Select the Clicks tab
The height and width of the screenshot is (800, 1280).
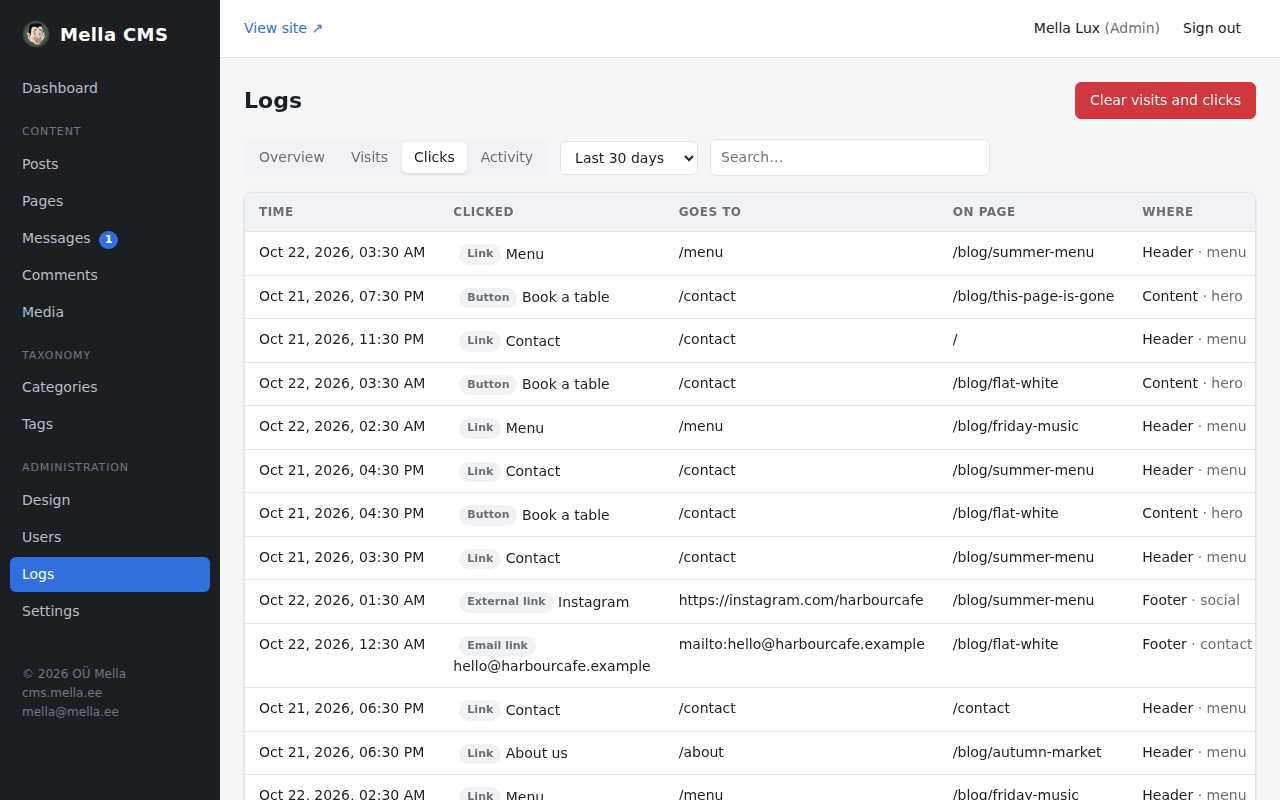click(x=434, y=157)
